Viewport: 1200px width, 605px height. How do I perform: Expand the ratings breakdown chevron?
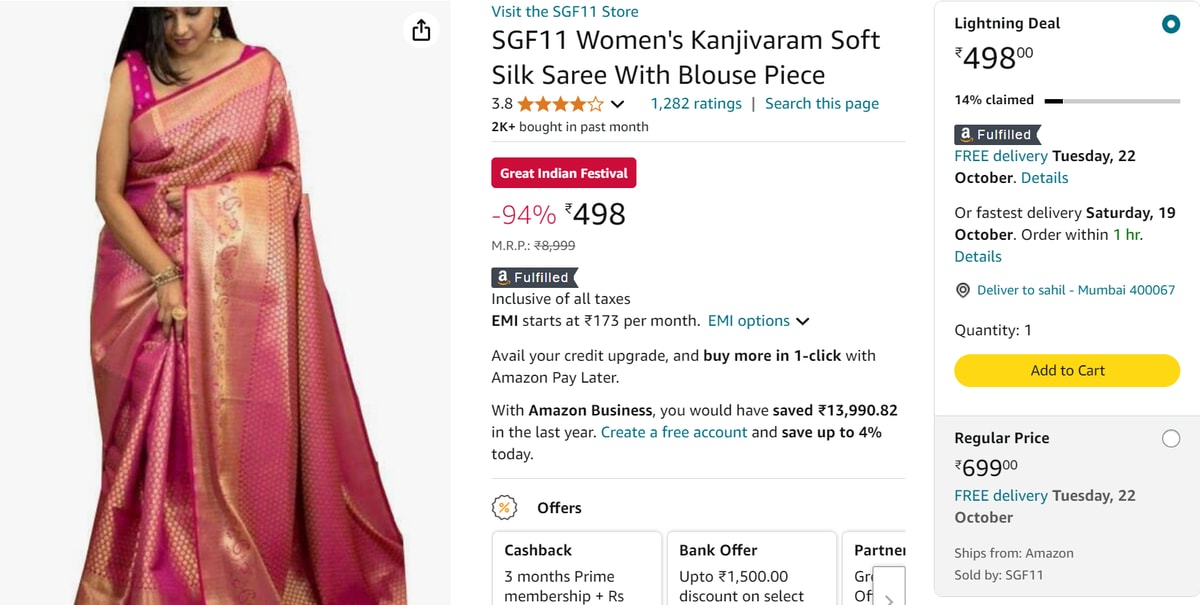coord(617,104)
